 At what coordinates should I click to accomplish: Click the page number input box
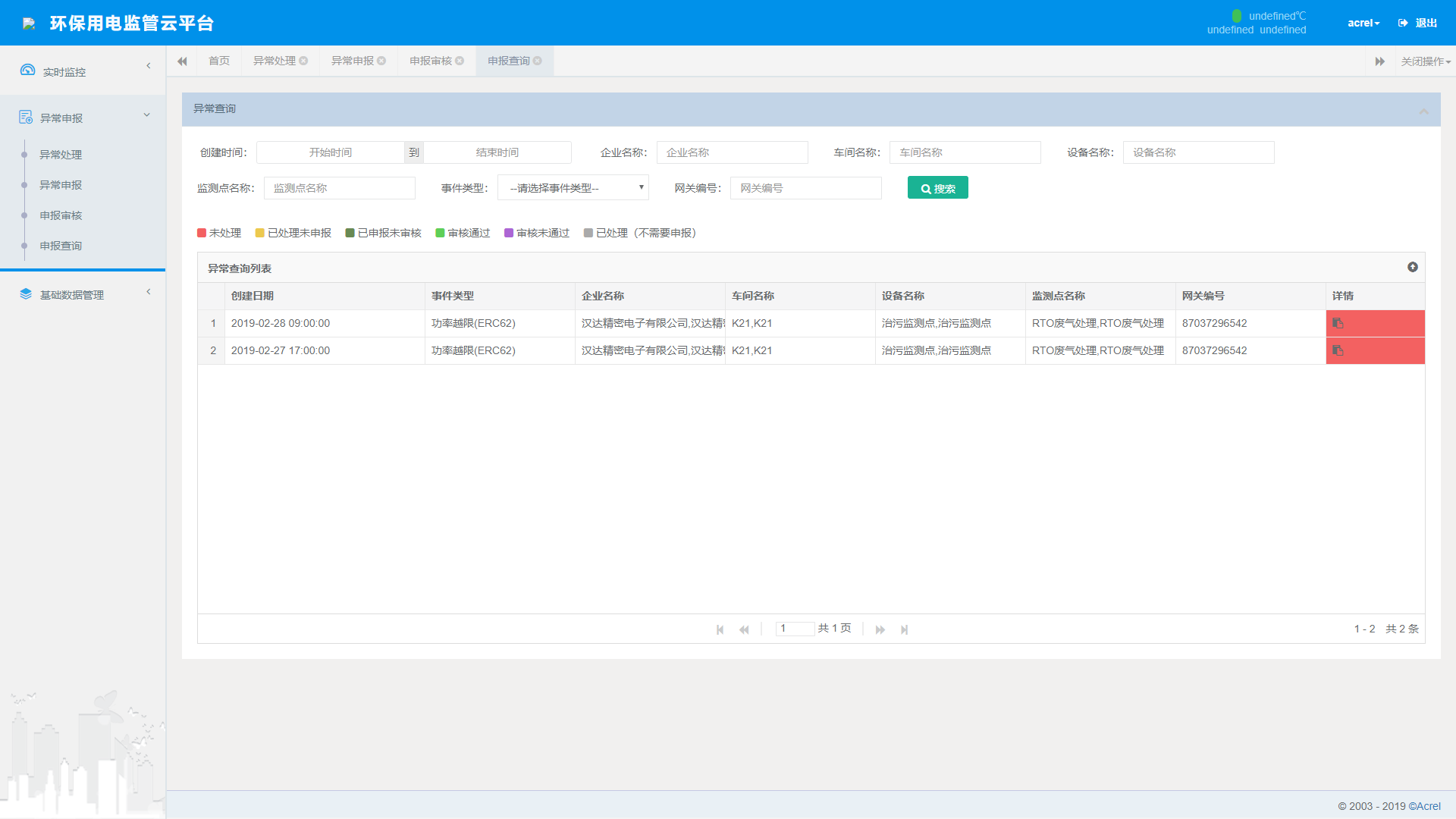tap(795, 629)
